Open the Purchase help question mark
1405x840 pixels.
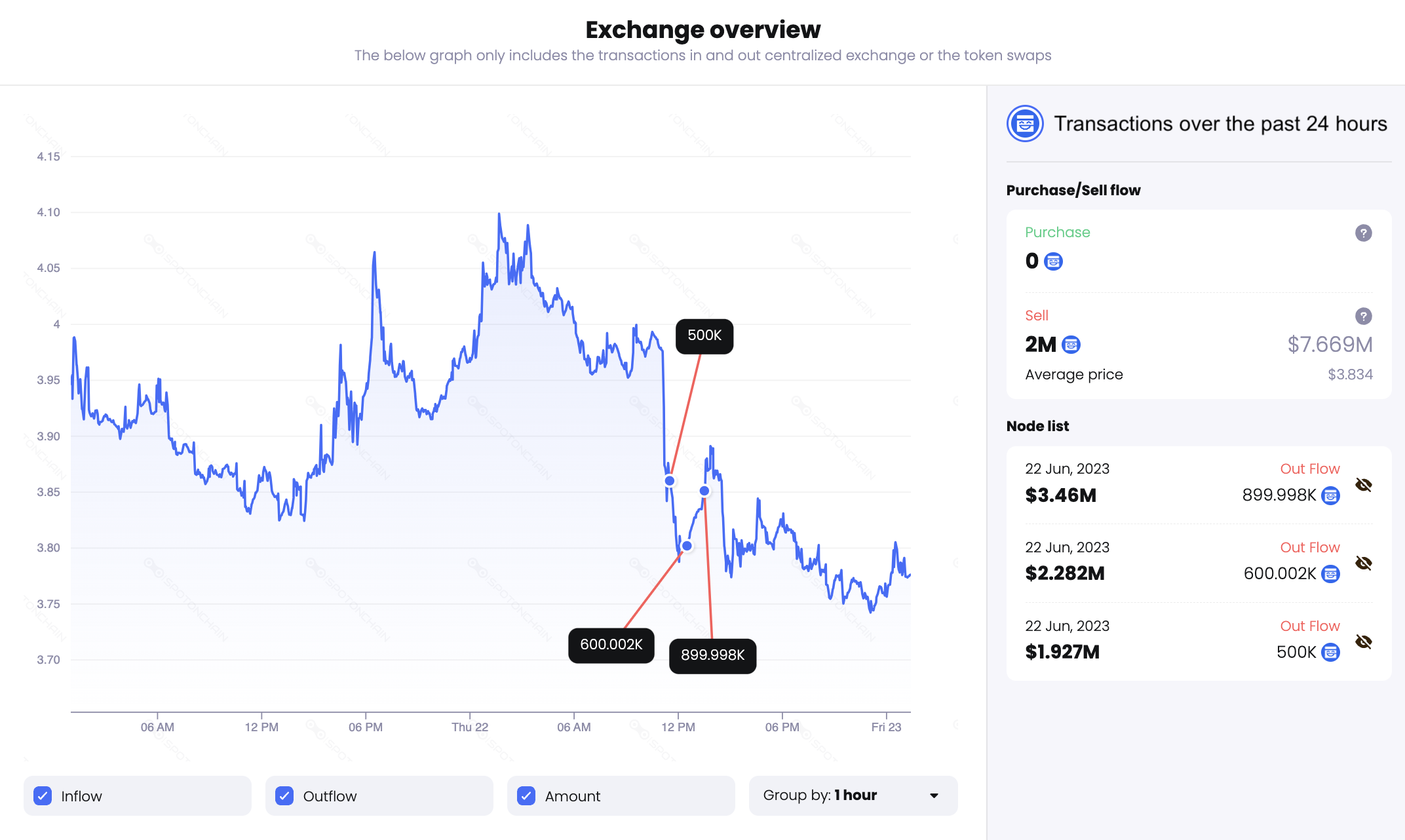pyautogui.click(x=1363, y=233)
